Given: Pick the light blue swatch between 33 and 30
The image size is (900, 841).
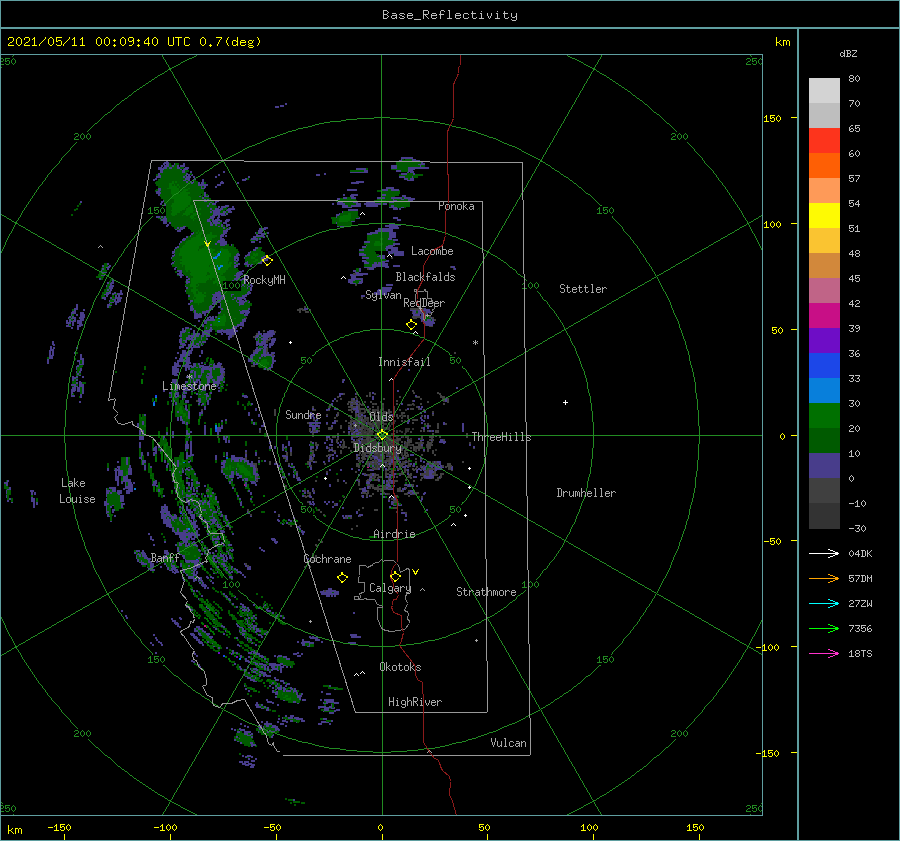Looking at the screenshot, I should click(824, 391).
